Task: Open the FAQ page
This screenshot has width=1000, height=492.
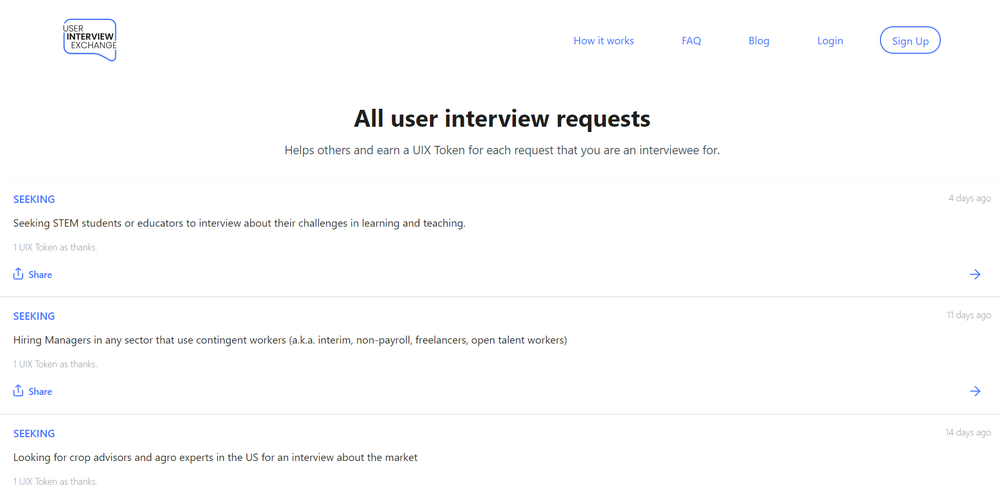Action: click(691, 41)
